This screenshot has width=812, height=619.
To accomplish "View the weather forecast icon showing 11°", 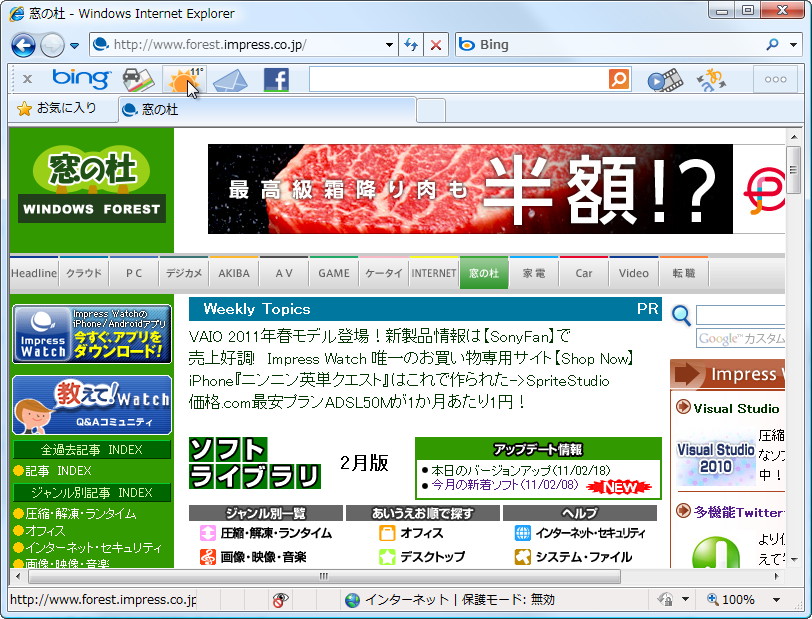I will (184, 79).
